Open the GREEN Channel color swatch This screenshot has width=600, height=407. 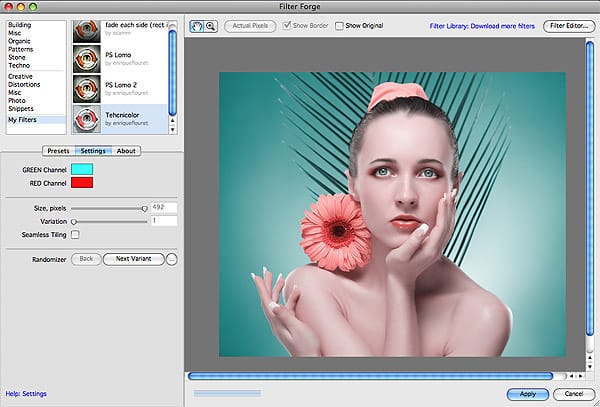click(82, 169)
